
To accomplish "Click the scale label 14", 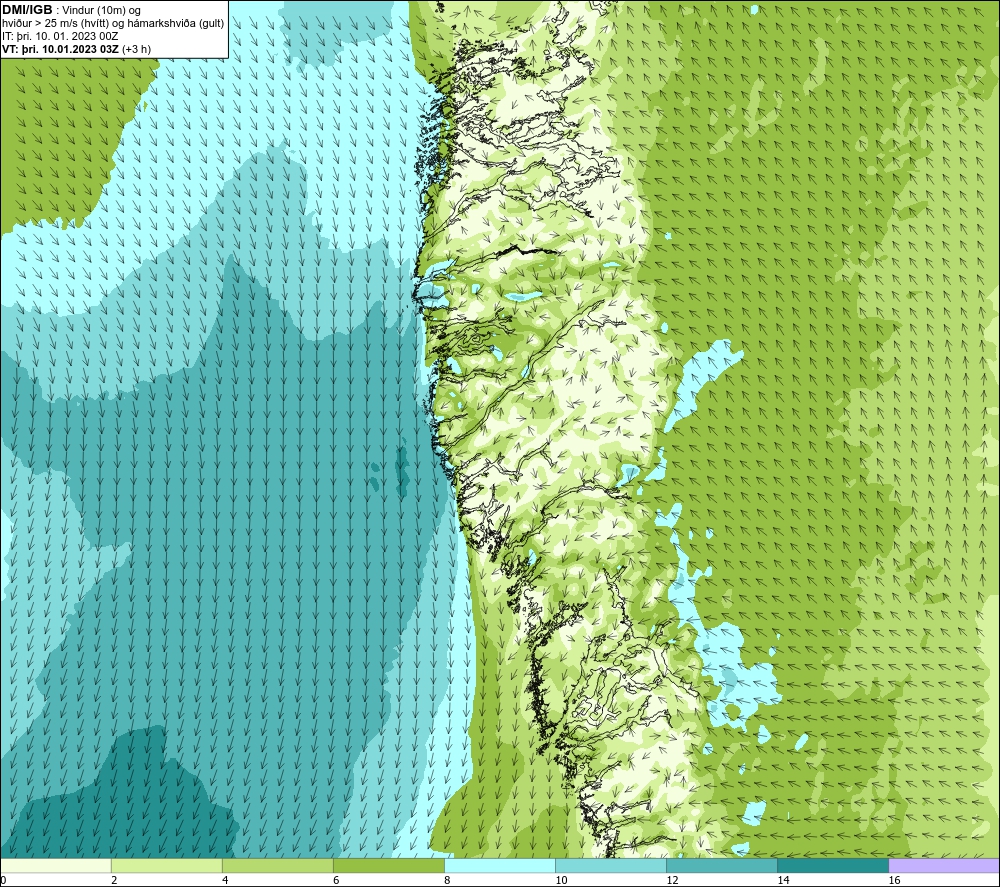I will point(783,881).
